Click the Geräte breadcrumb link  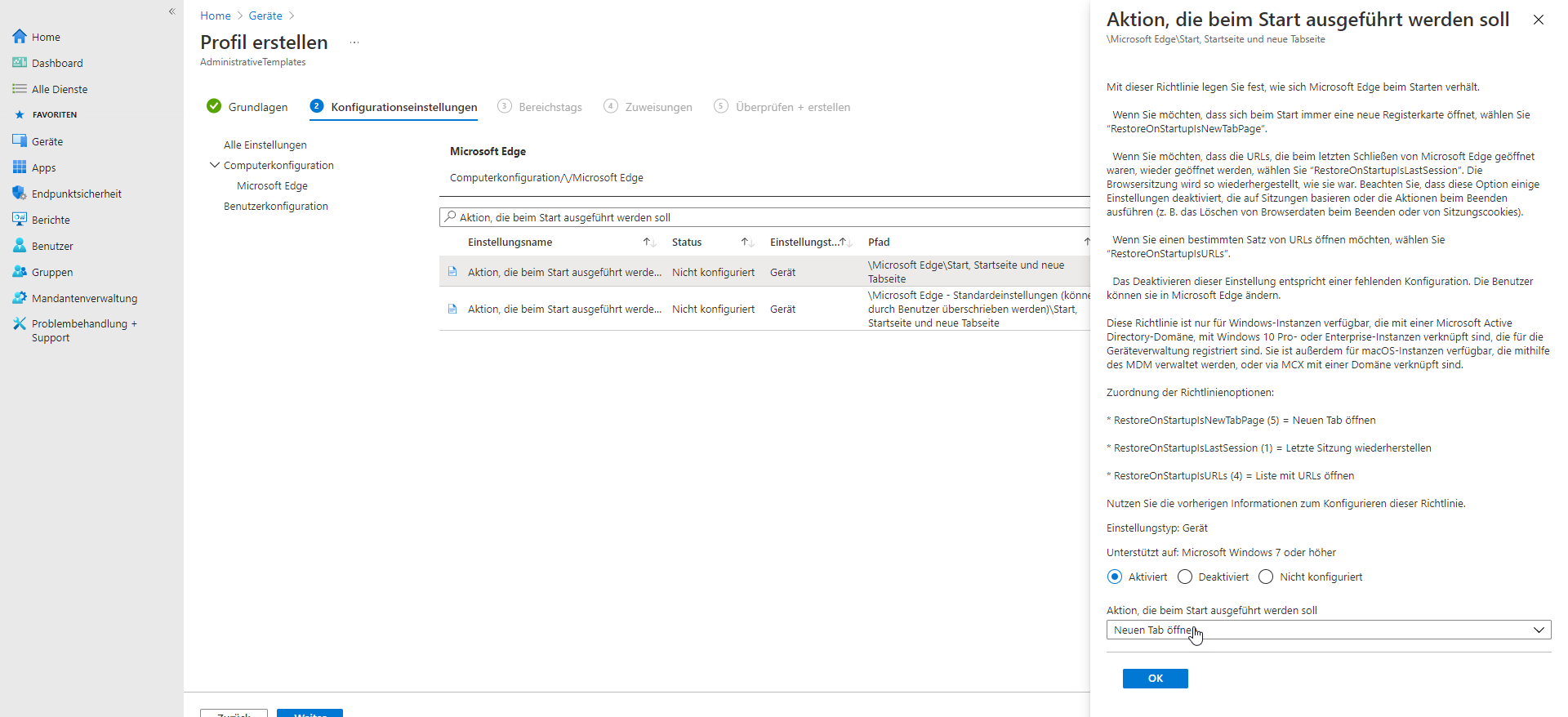[265, 16]
